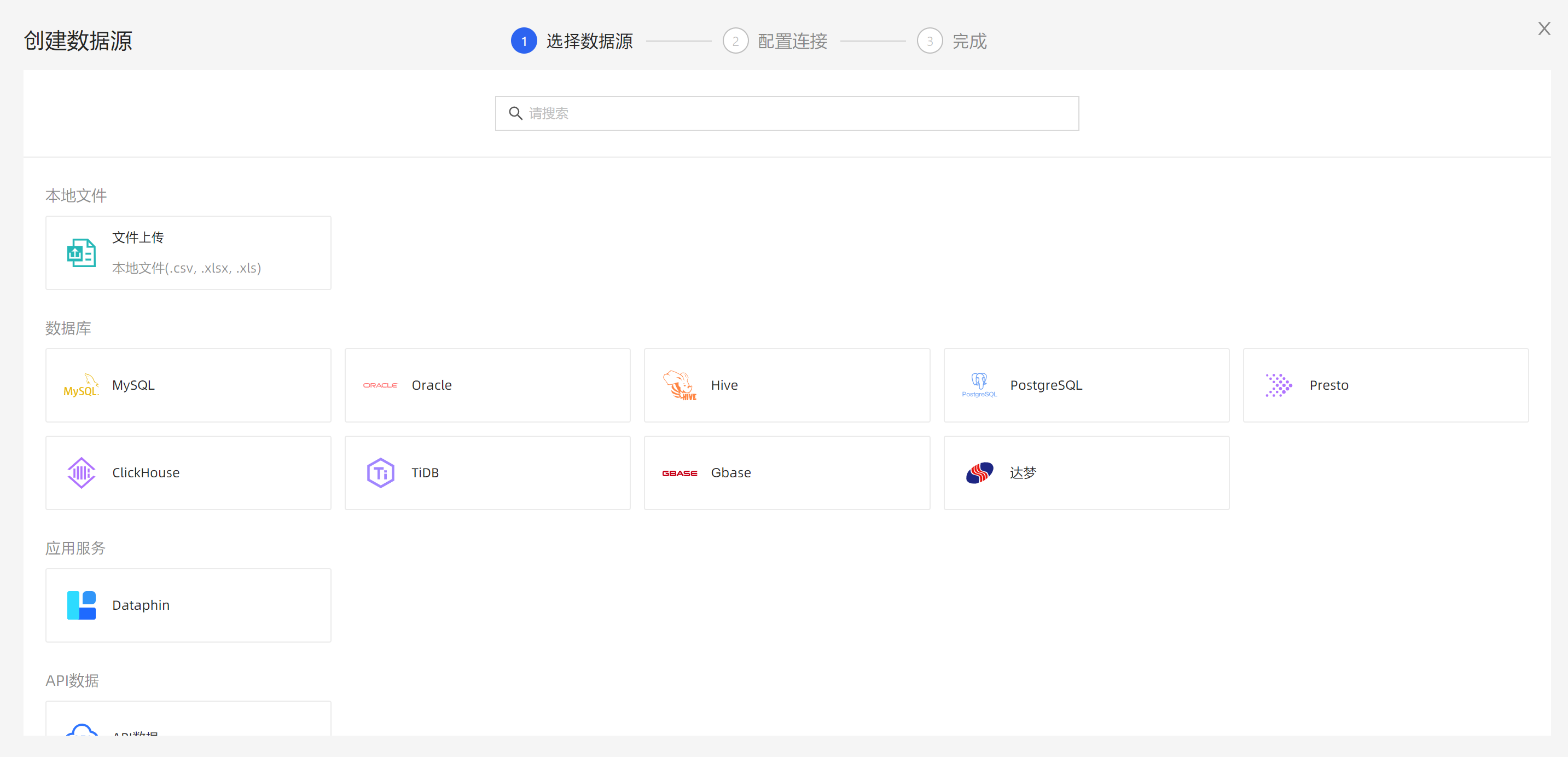This screenshot has height=757, width=1568.
Task: Click the 本地文件(.csv, .xlsx, .xls) description
Action: coord(186,268)
